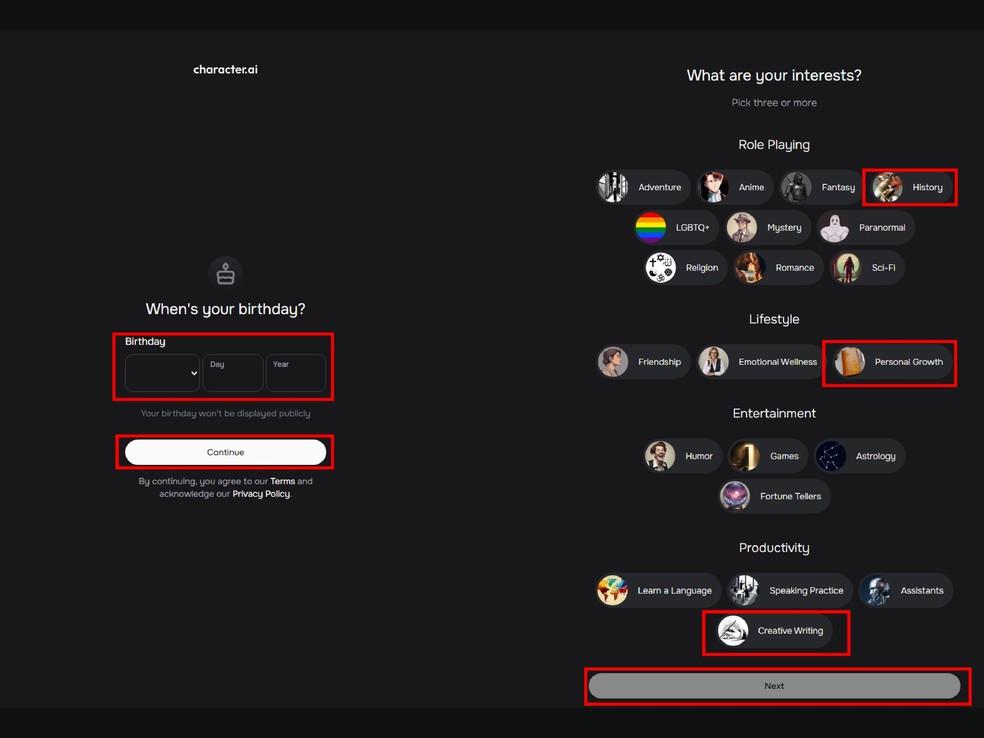
Task: Click the "When's your birthday?" heading
Action: tap(225, 309)
